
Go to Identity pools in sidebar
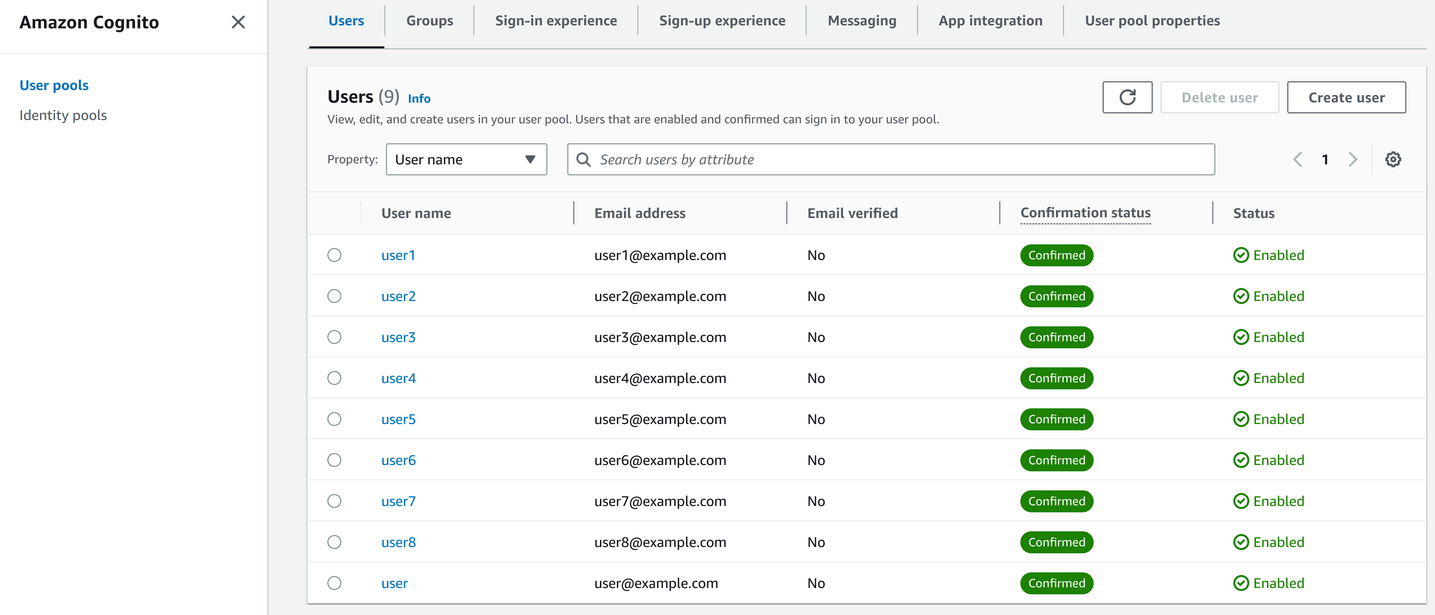[63, 115]
